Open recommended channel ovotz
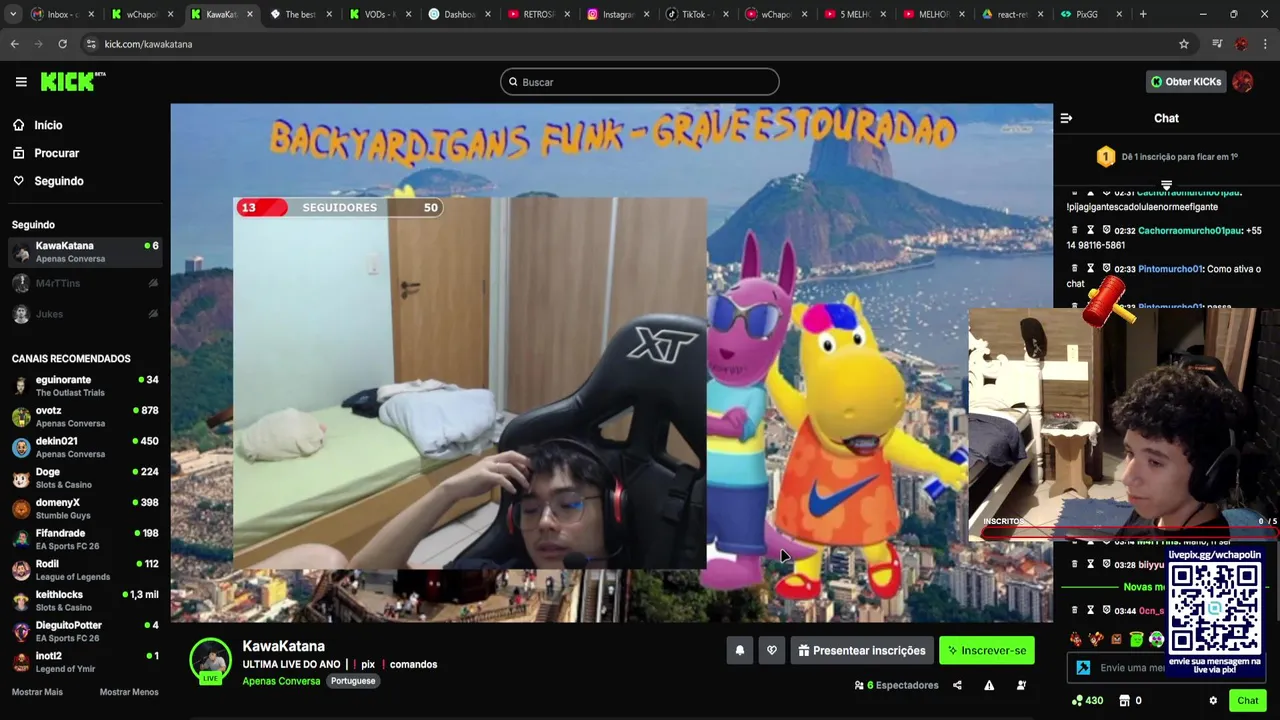This screenshot has height=720, width=1280. click(85, 417)
